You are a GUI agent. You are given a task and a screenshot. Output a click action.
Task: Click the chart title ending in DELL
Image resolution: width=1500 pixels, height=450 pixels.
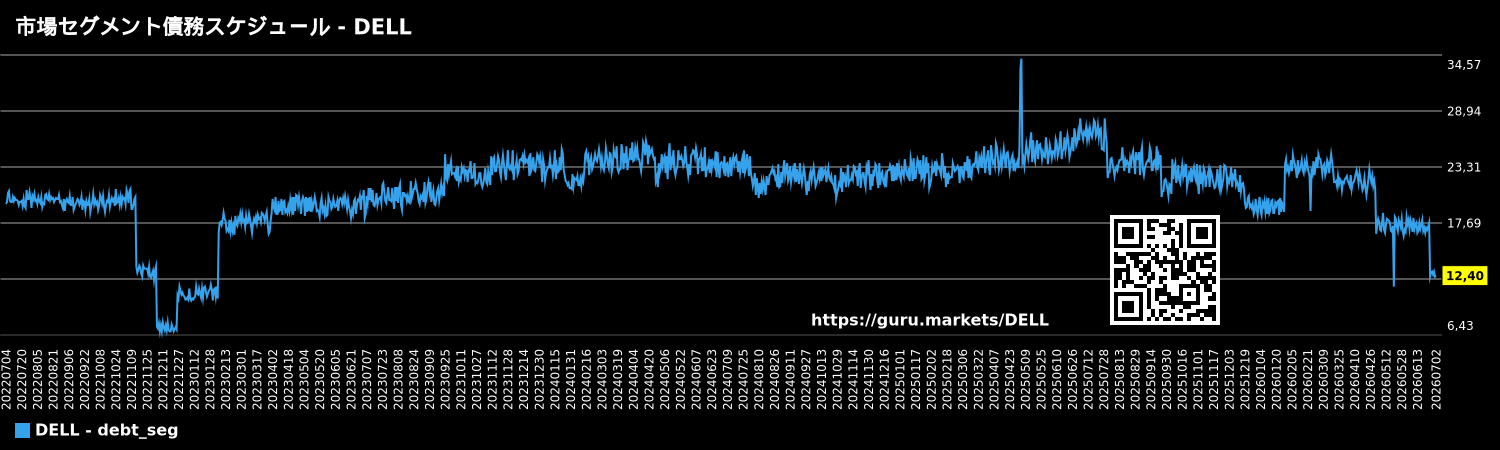coord(213,27)
